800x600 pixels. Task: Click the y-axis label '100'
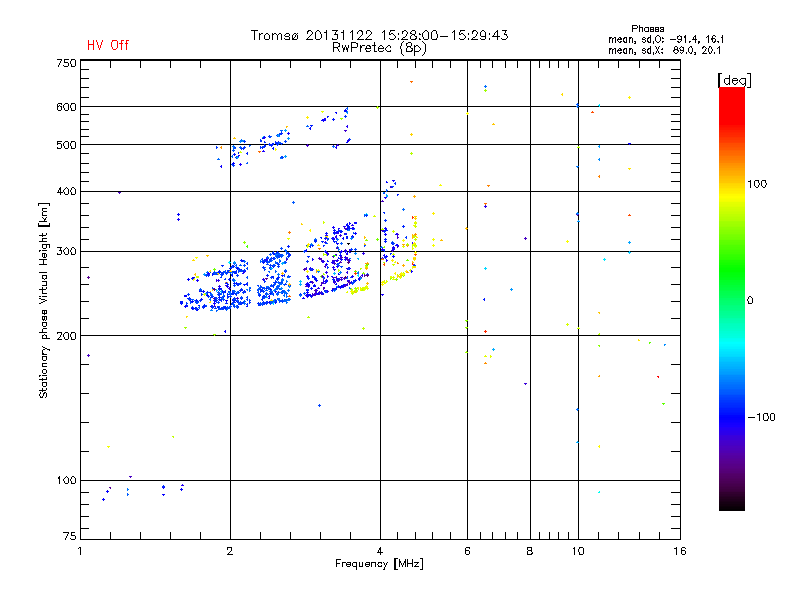click(66, 481)
